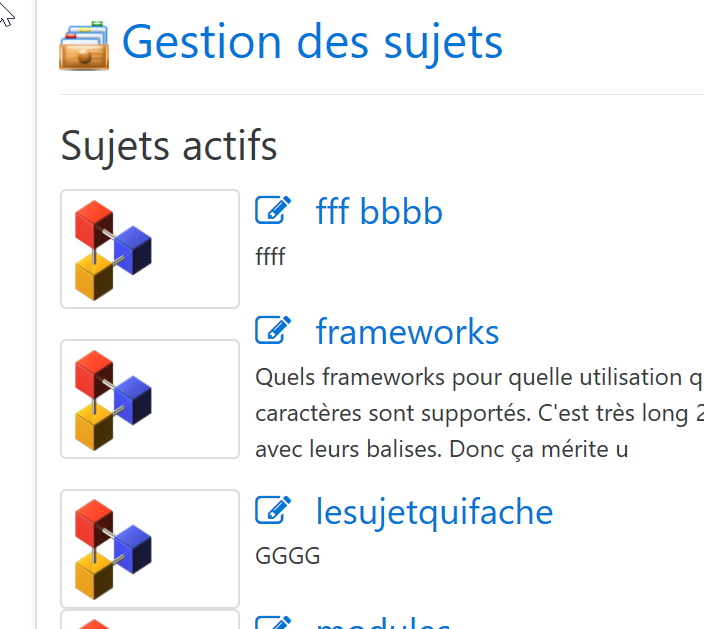Select the cubes thumbnail for lesujetquifache

tap(150, 549)
